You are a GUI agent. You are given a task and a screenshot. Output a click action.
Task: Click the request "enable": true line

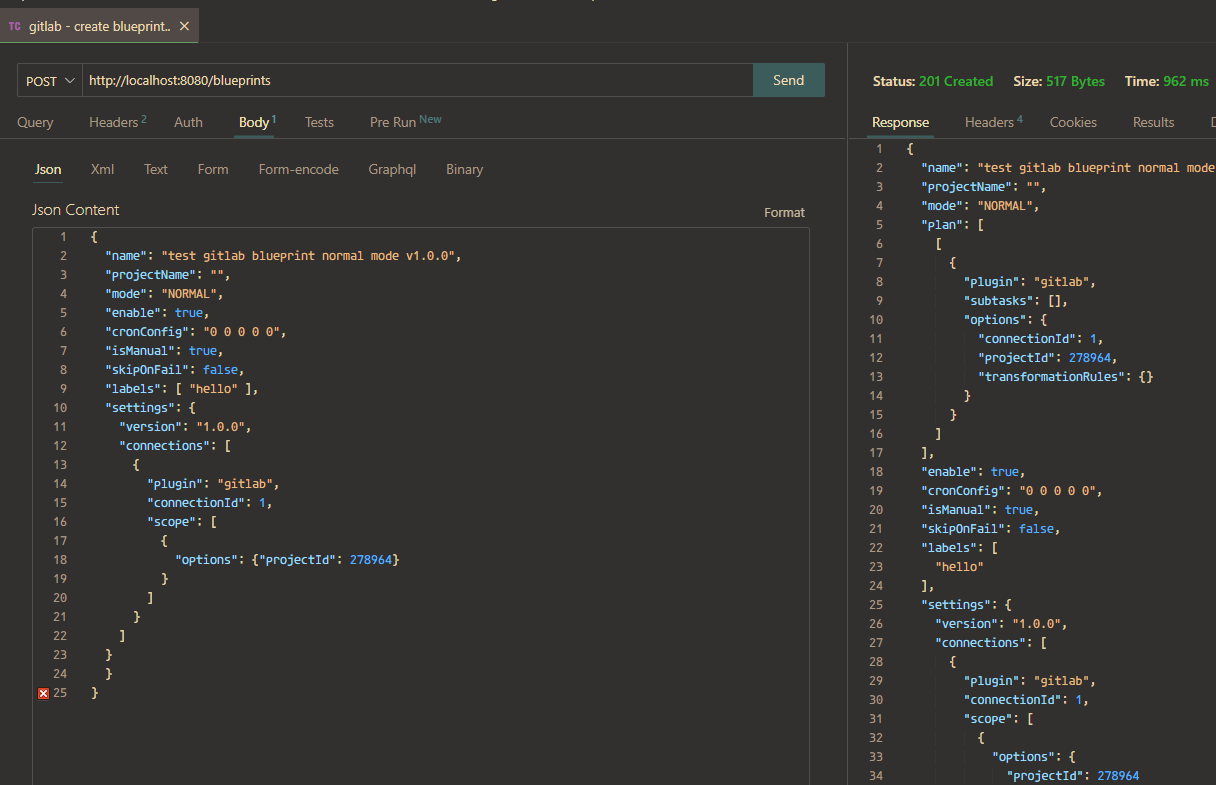click(157, 313)
